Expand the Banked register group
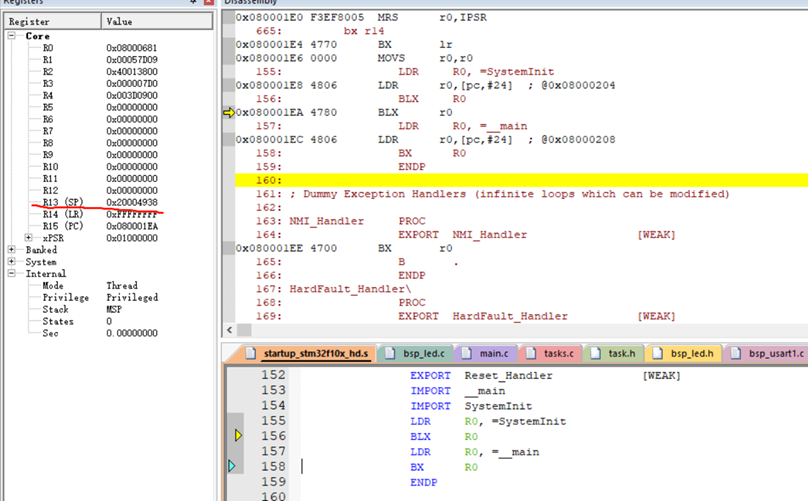The image size is (808, 501). pos(11,249)
